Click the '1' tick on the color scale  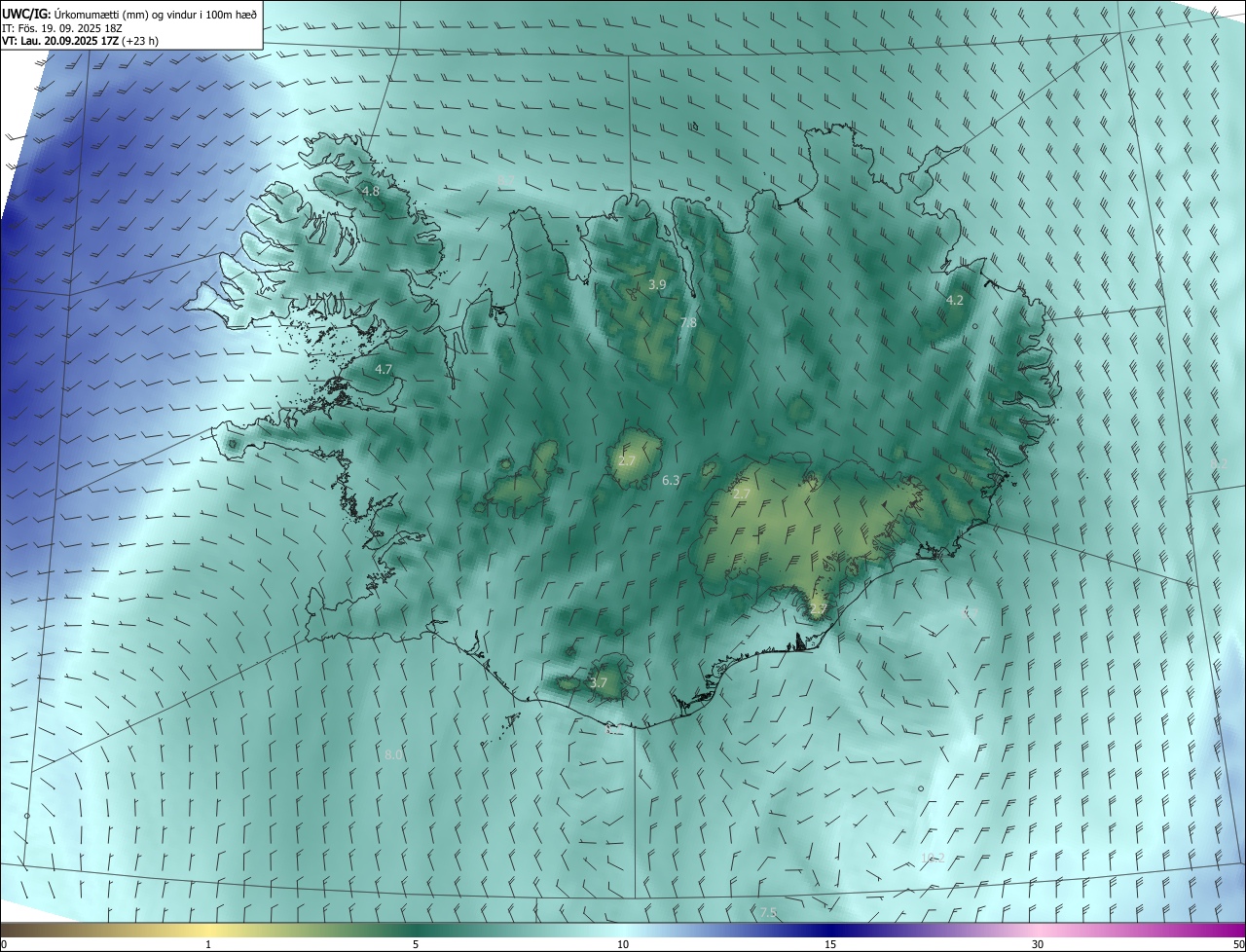coord(208,945)
